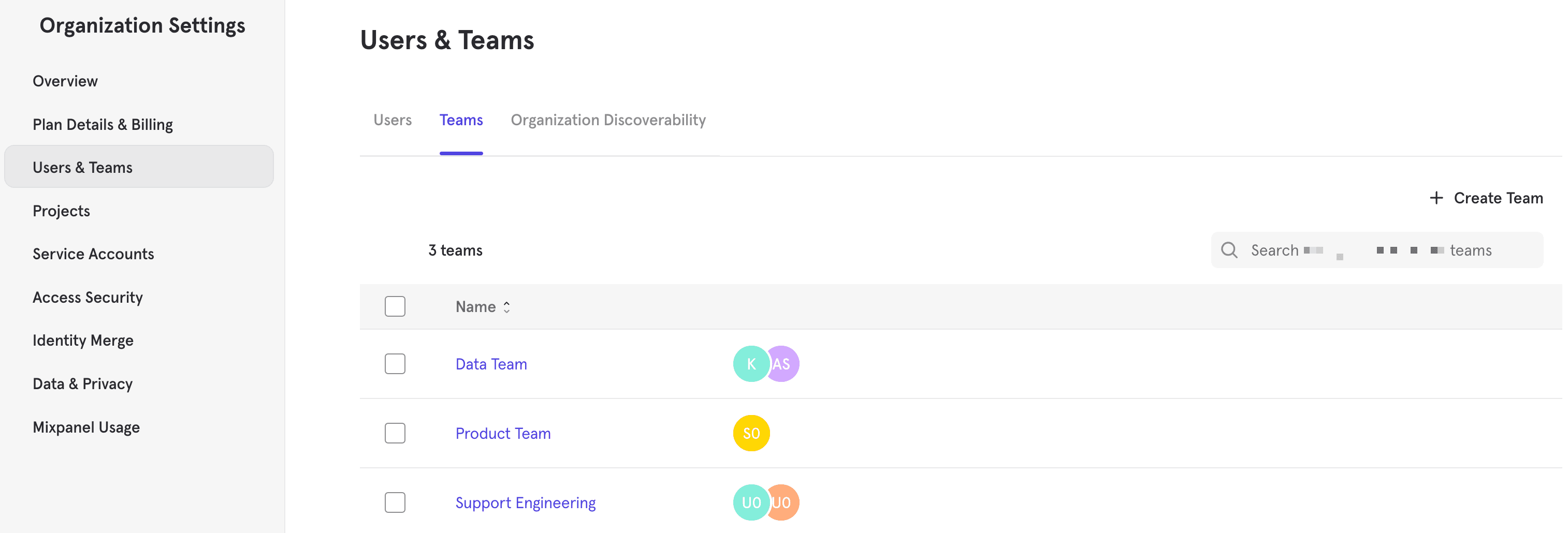Open the Organization Discoverability tab

coord(608,120)
